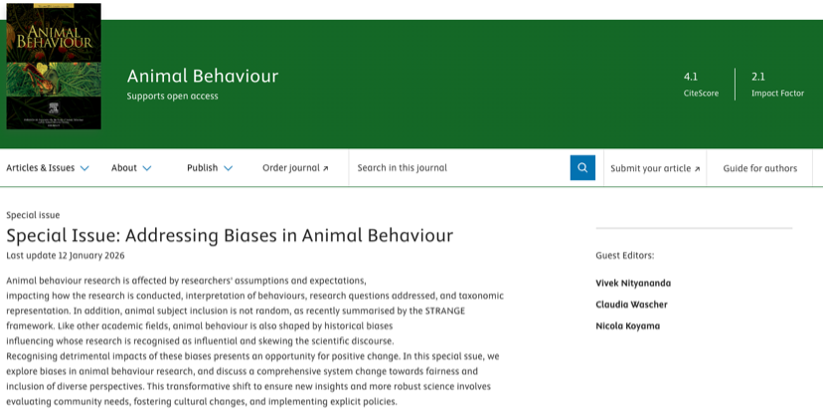Click the Supports open access text
This screenshot has height=418, width=825.
[x=172, y=96]
